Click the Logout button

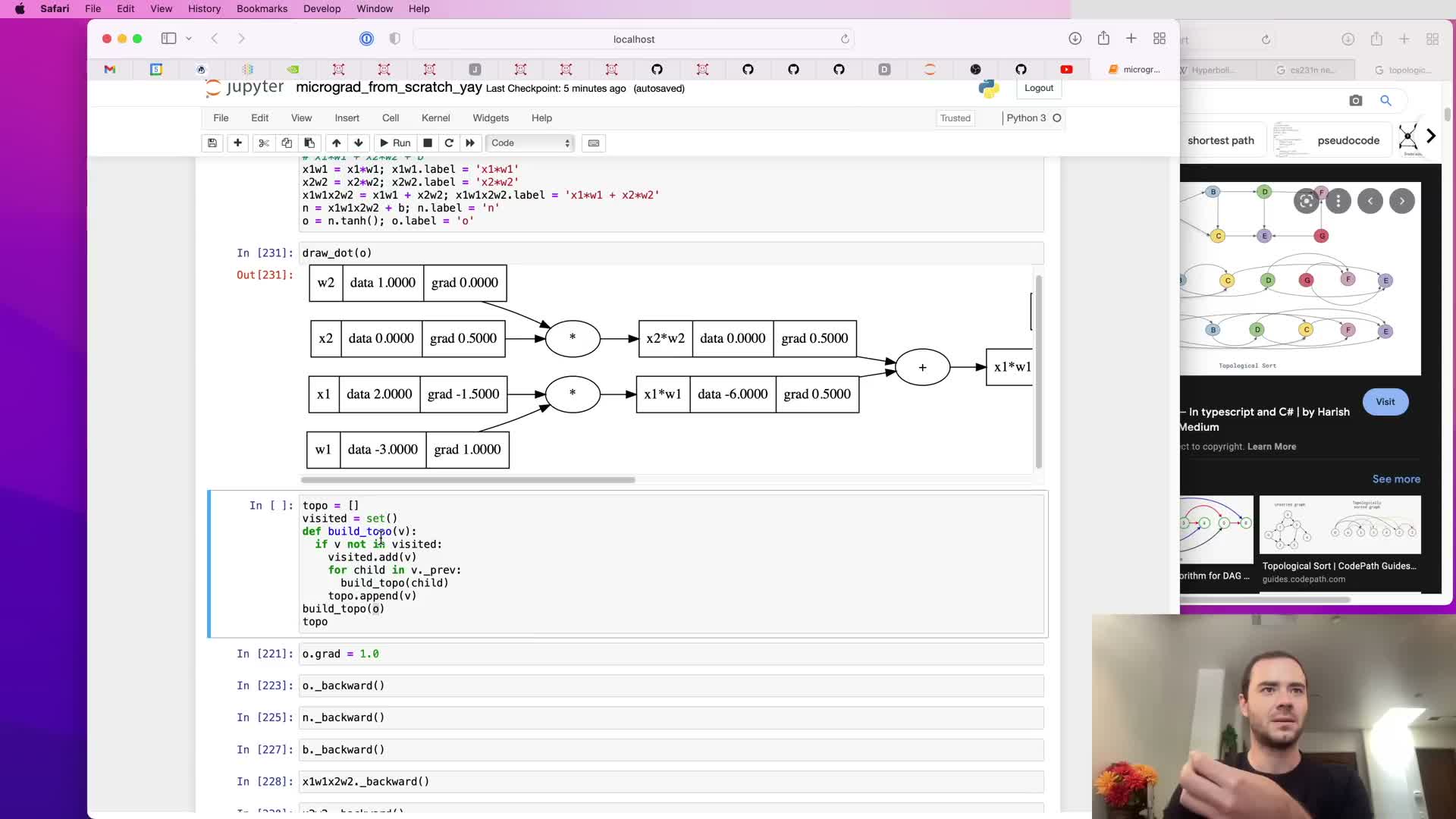(1038, 88)
